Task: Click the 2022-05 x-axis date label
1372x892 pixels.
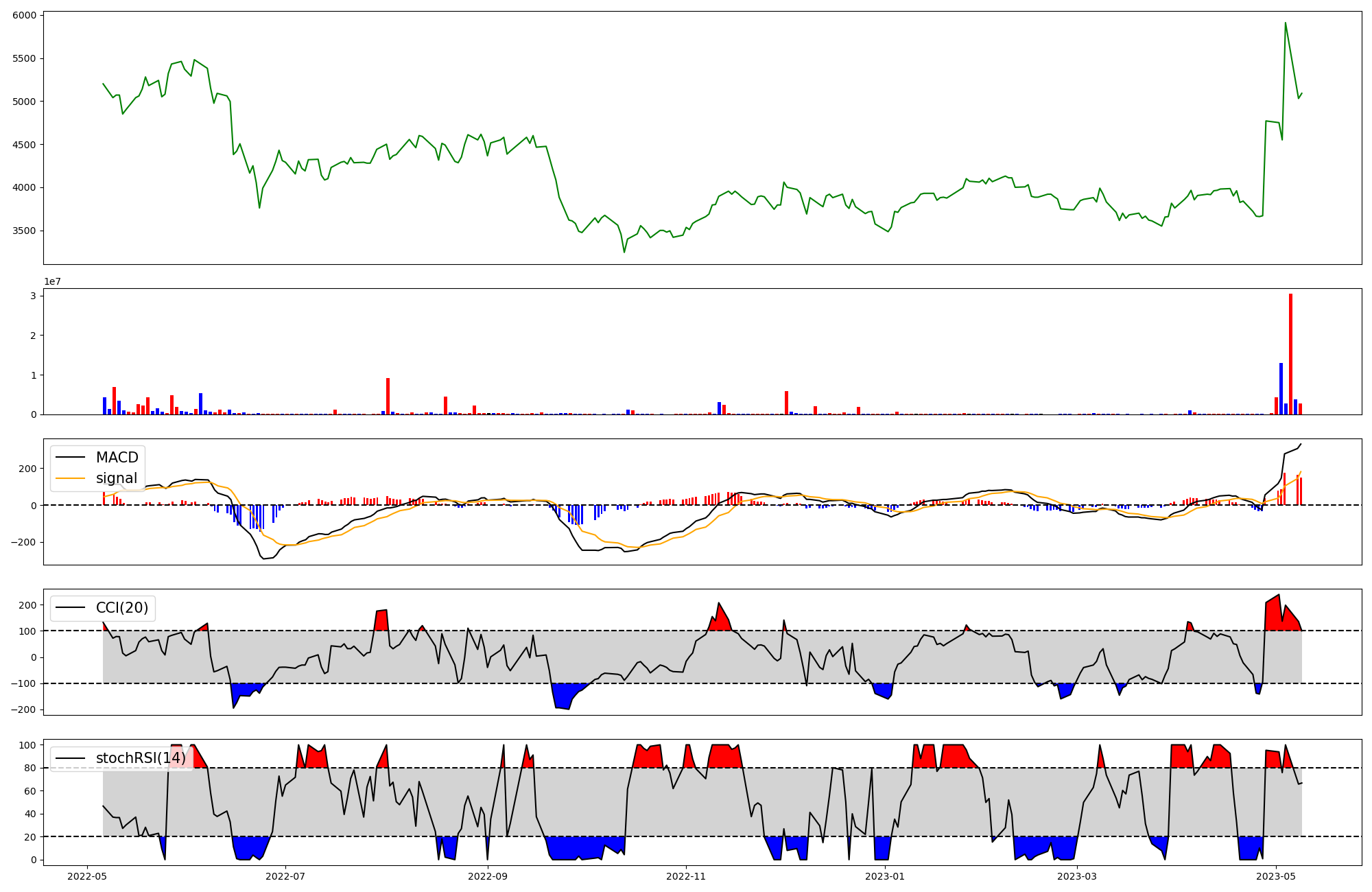Action: coord(86,876)
